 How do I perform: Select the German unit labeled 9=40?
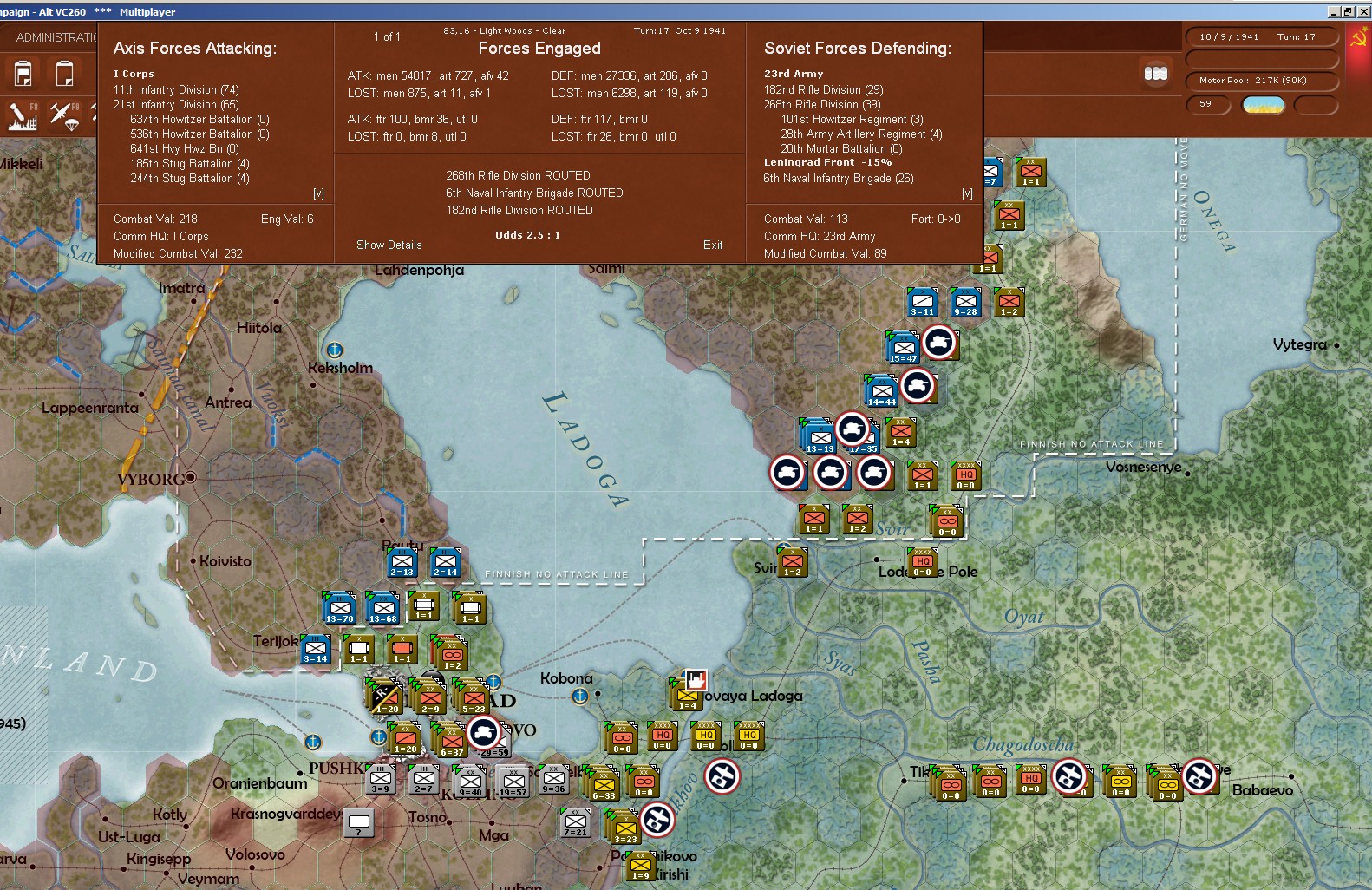470,782
